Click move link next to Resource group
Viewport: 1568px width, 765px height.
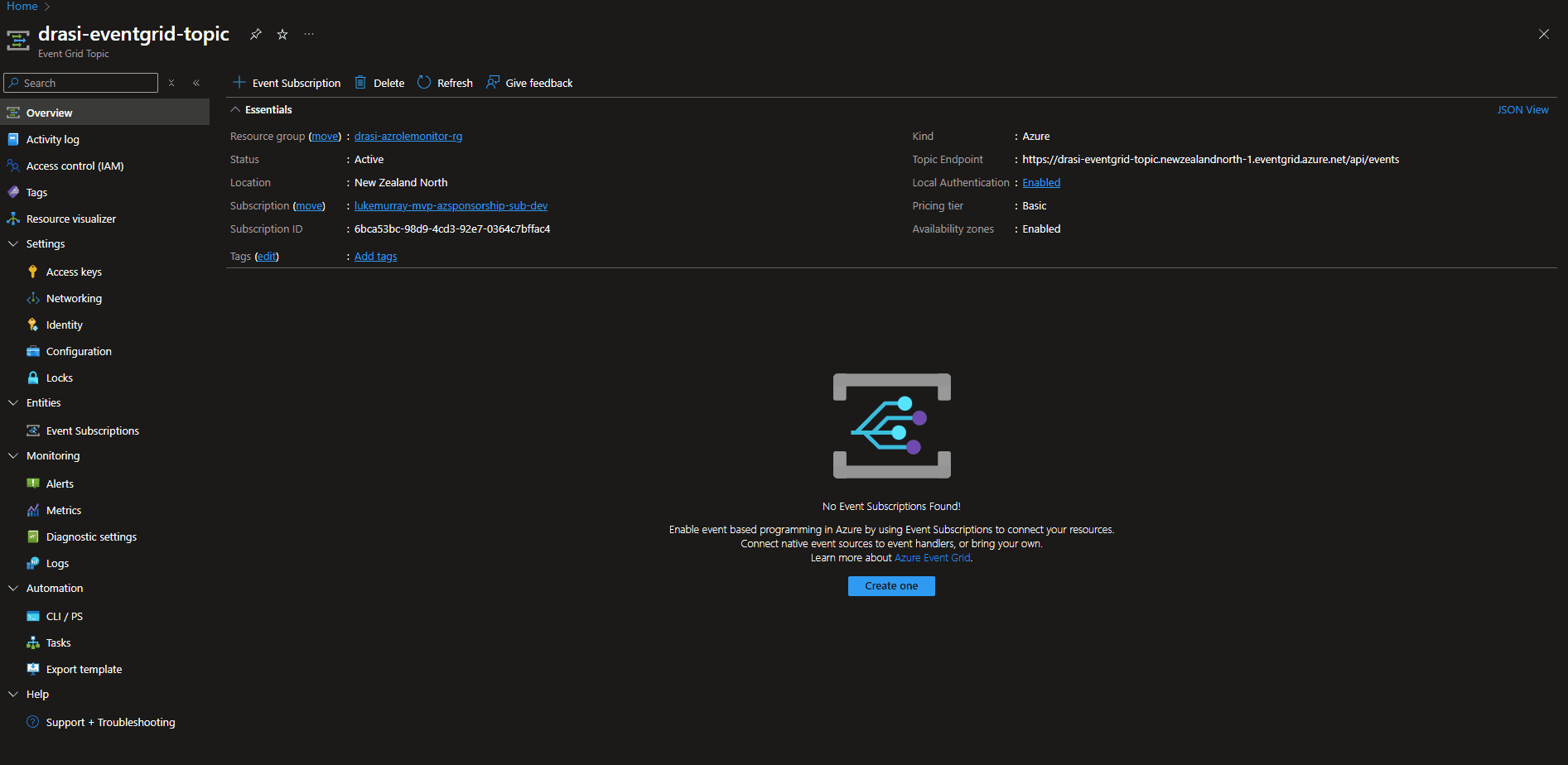click(x=325, y=136)
